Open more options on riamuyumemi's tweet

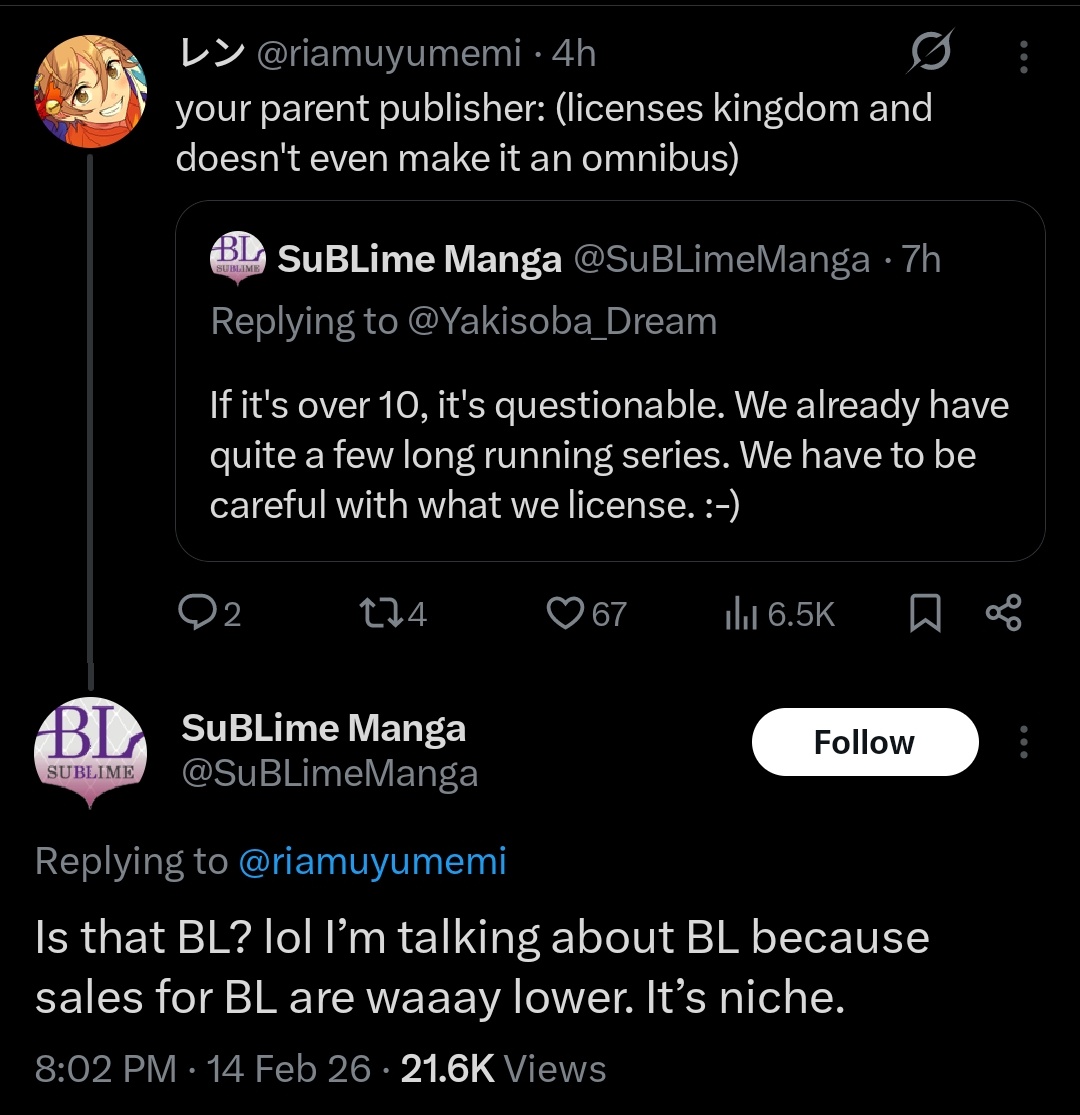pyautogui.click(x=1023, y=56)
